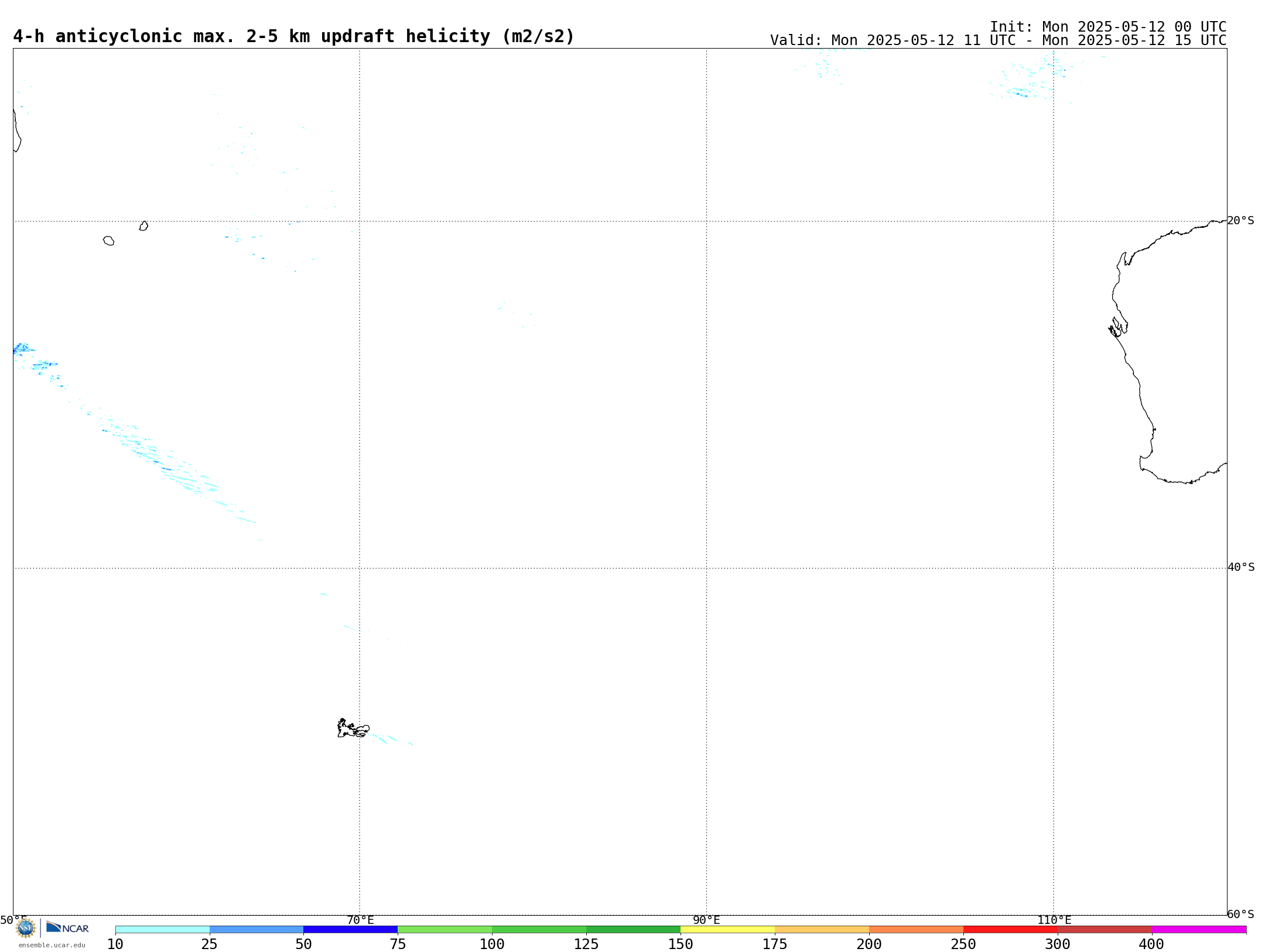This screenshot has width=1265, height=952.
Task: Click the colorbar tick label 75
Action: tap(398, 944)
